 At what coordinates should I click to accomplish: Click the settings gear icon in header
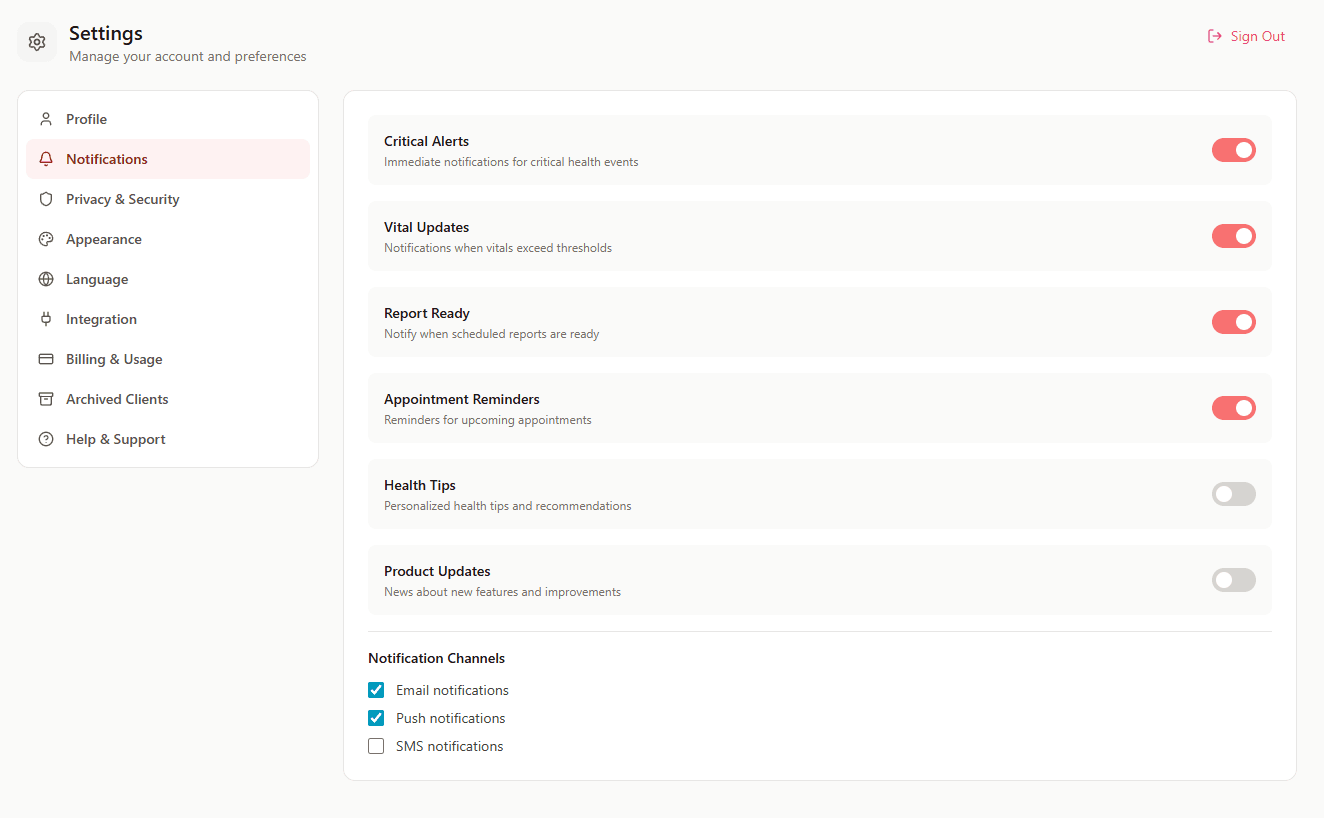coord(37,42)
